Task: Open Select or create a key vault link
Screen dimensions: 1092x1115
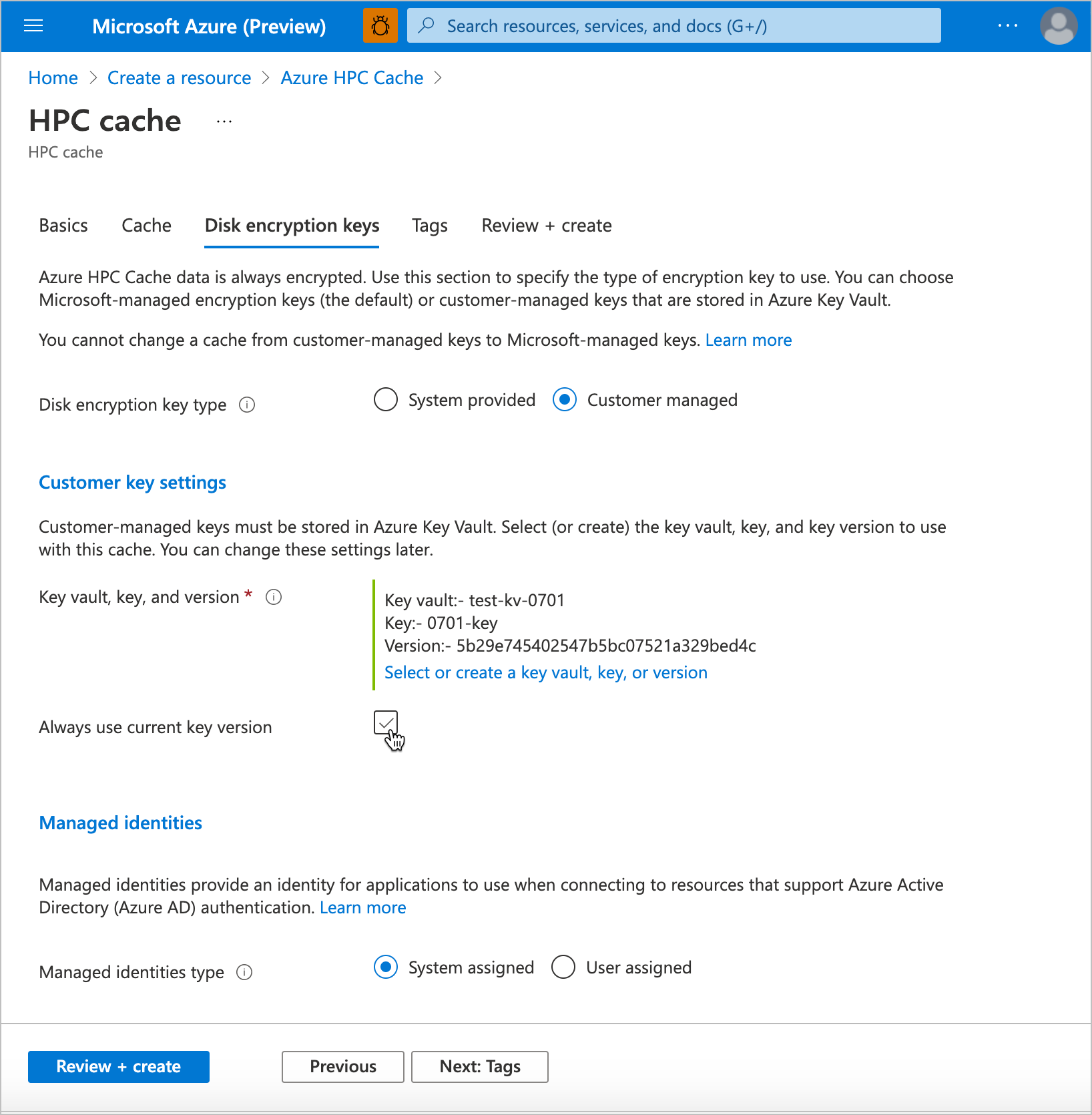Action: tap(545, 672)
